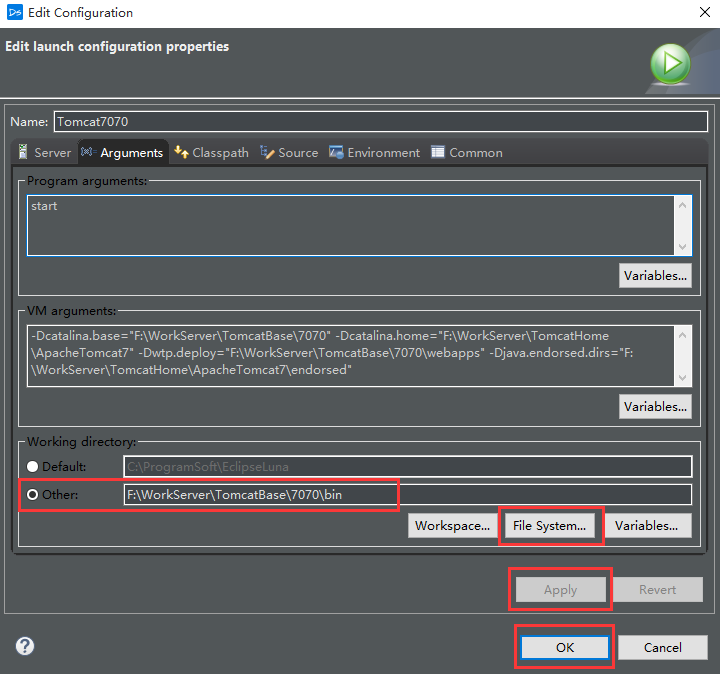Click VM arguments scrollbar down arrow
This screenshot has height=674, width=720.
point(683,377)
